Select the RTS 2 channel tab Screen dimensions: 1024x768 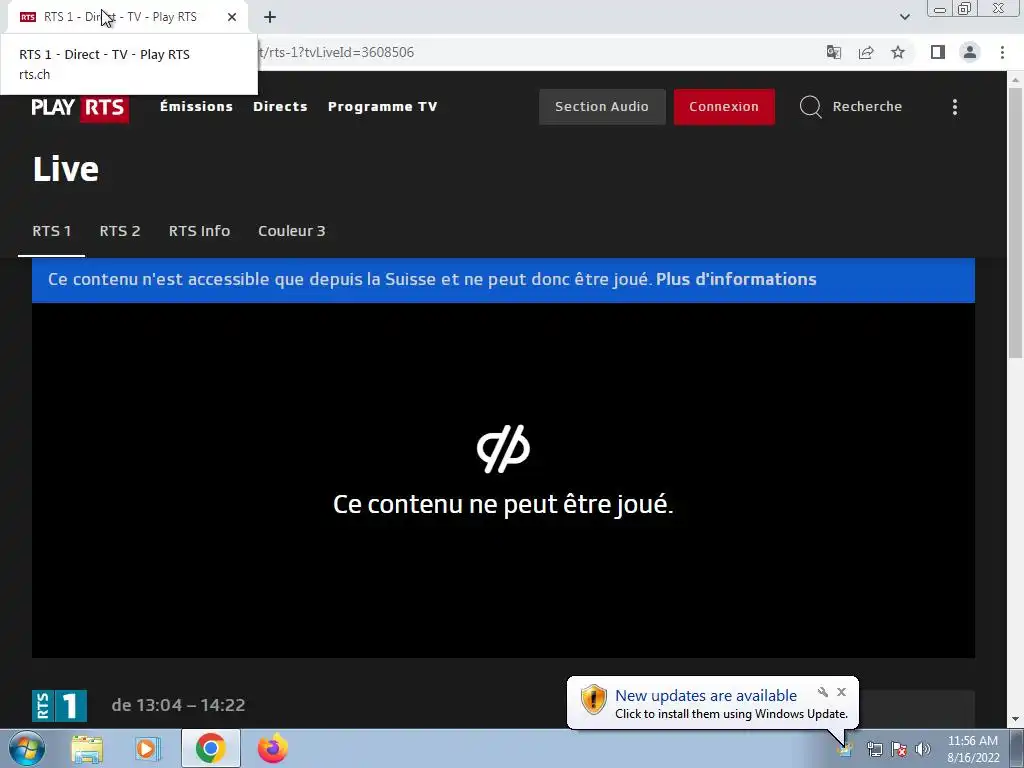click(x=120, y=231)
